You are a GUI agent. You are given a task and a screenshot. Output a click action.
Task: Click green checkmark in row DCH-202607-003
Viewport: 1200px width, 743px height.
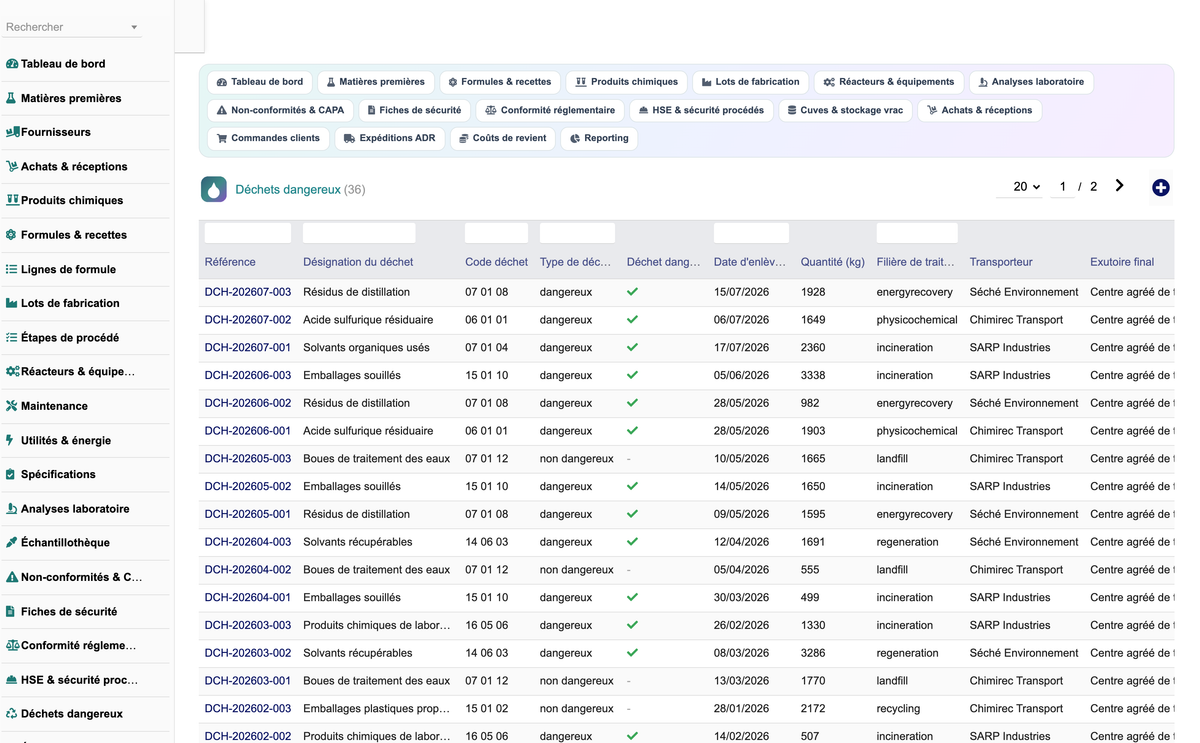click(632, 292)
